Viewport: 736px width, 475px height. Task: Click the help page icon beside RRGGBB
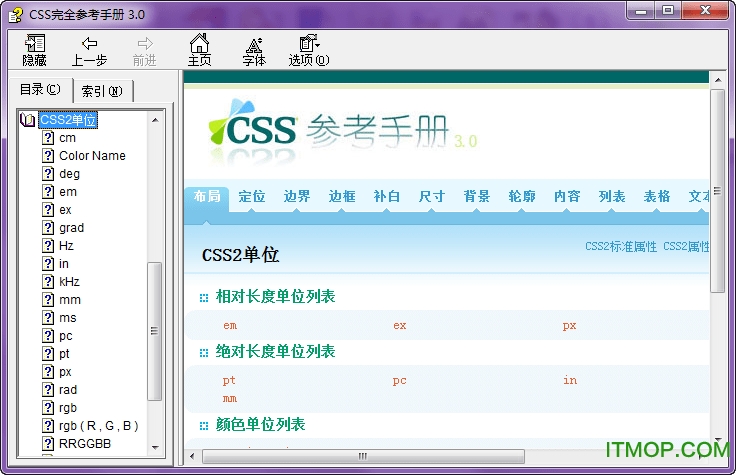pyautogui.click(x=48, y=444)
